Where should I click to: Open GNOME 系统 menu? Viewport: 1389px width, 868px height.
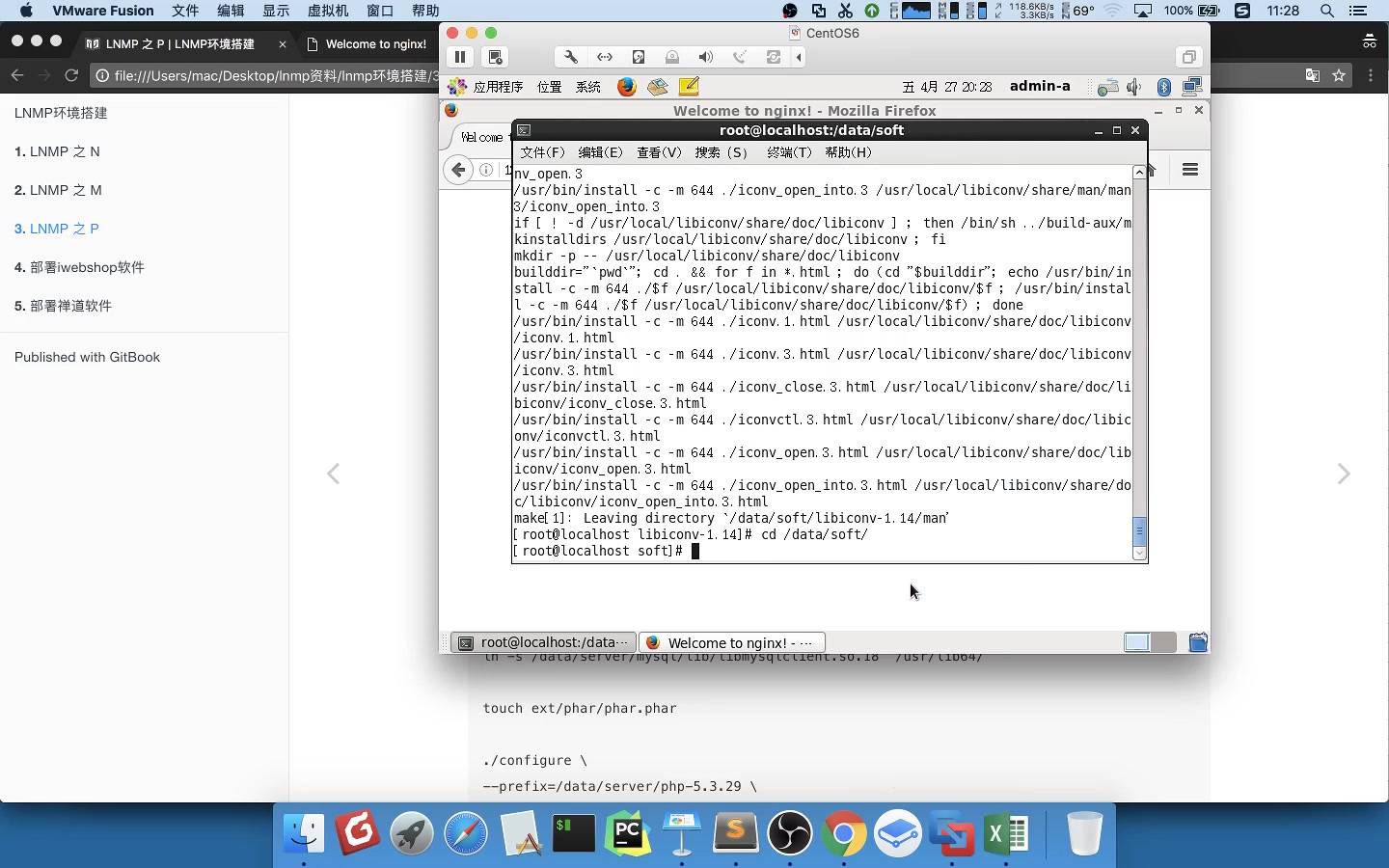(588, 87)
